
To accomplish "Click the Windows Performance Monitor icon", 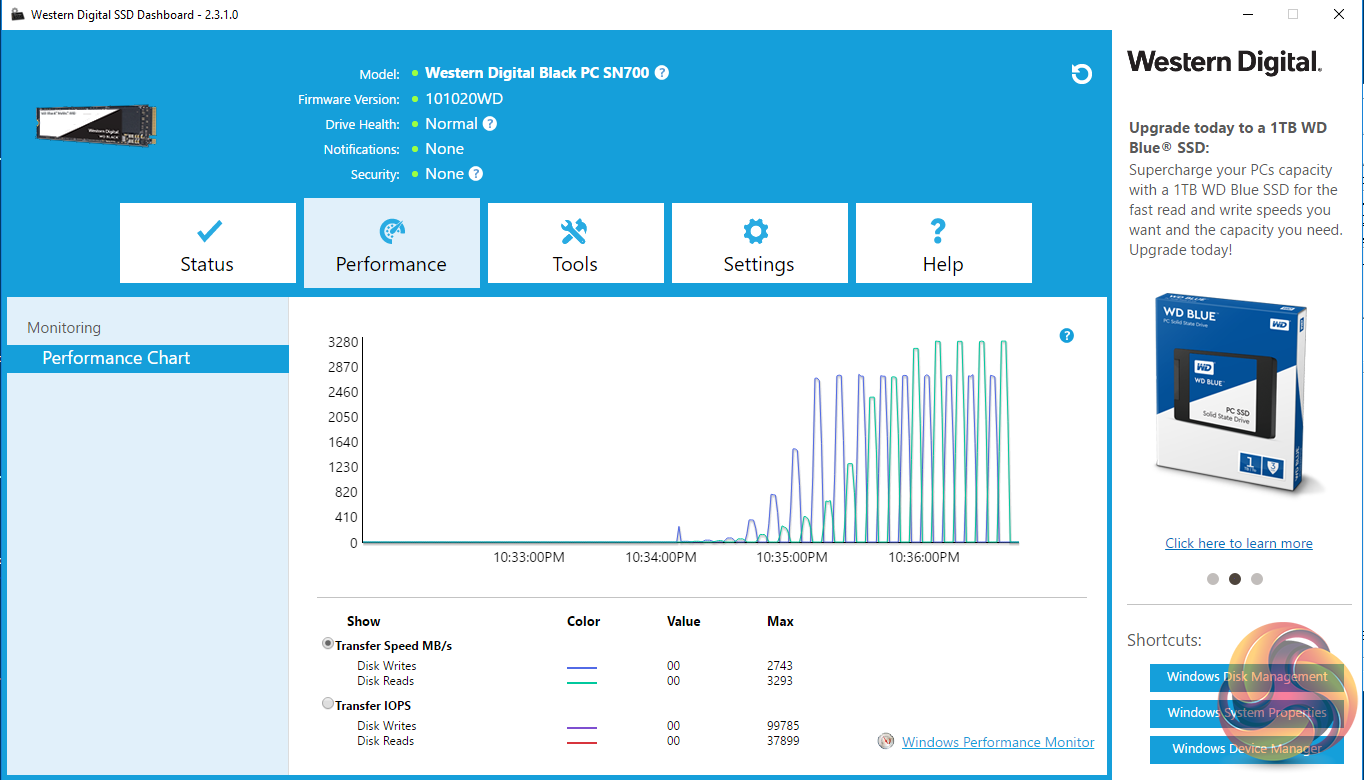I will click(x=885, y=742).
